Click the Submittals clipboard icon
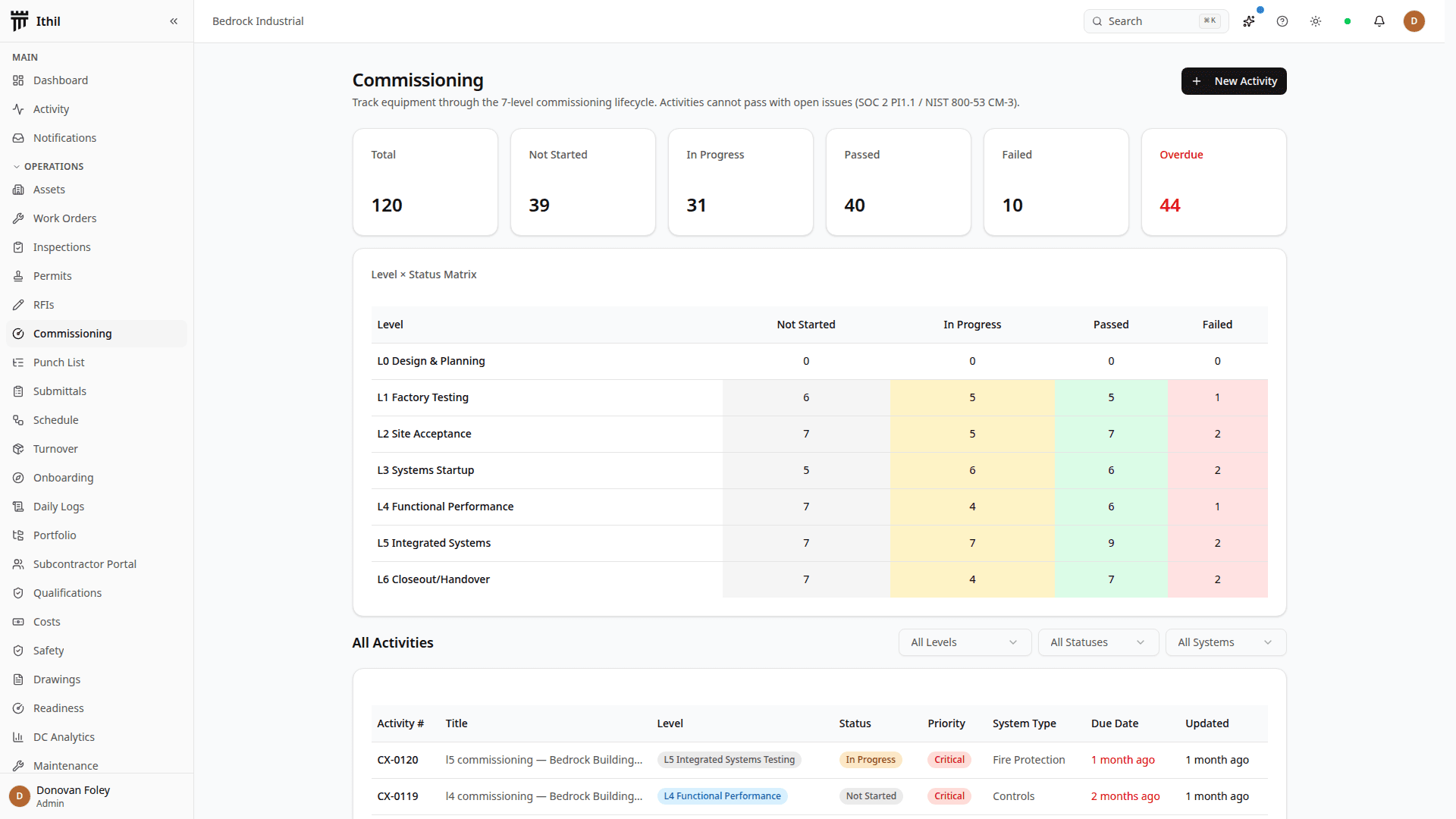Screen dimensions: 1456x819 18,391
